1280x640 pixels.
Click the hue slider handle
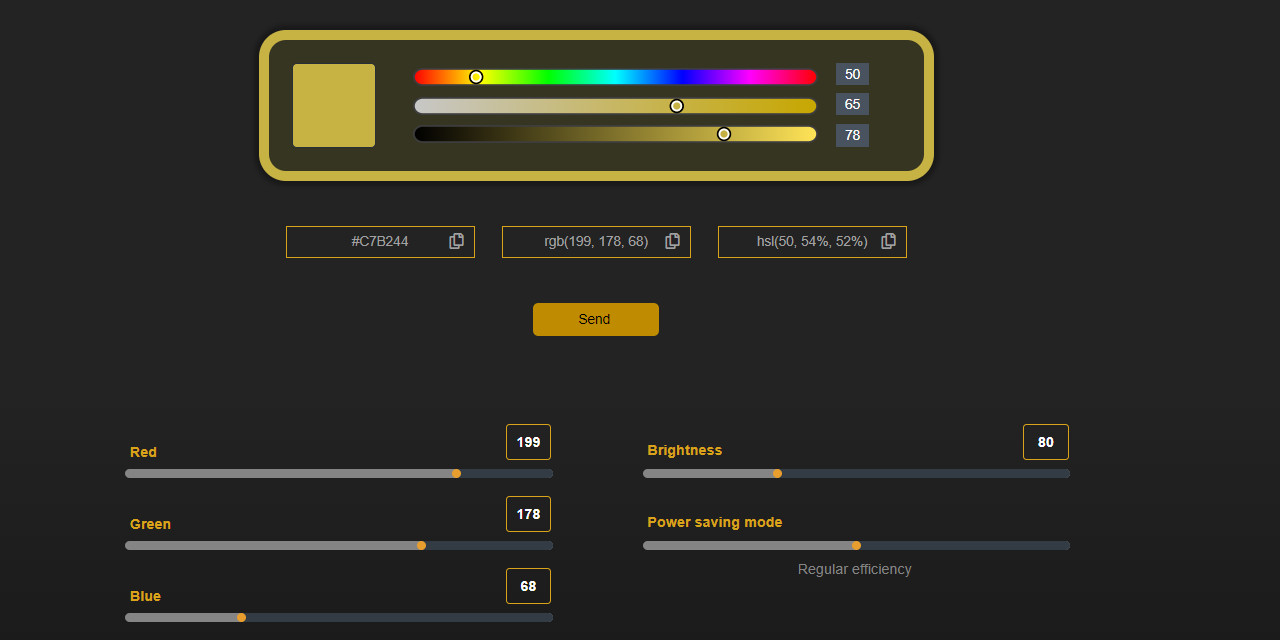click(x=475, y=76)
